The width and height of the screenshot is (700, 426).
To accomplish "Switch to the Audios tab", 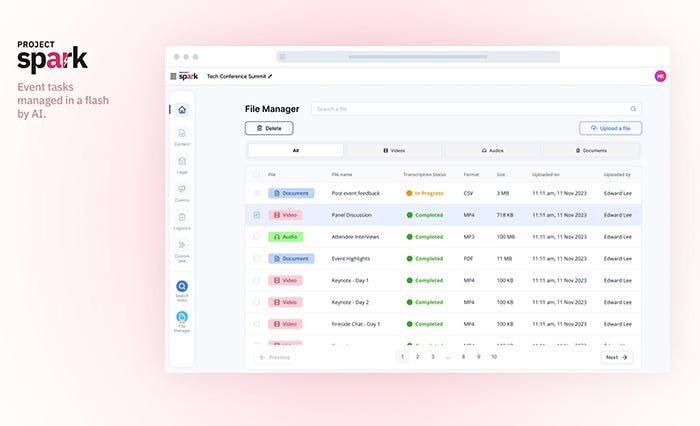I will tap(492, 150).
